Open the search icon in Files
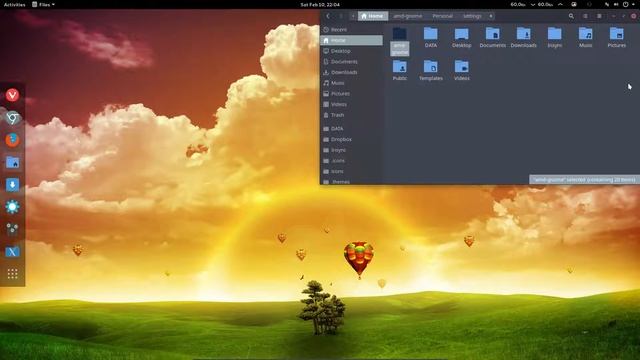 pyautogui.click(x=571, y=16)
